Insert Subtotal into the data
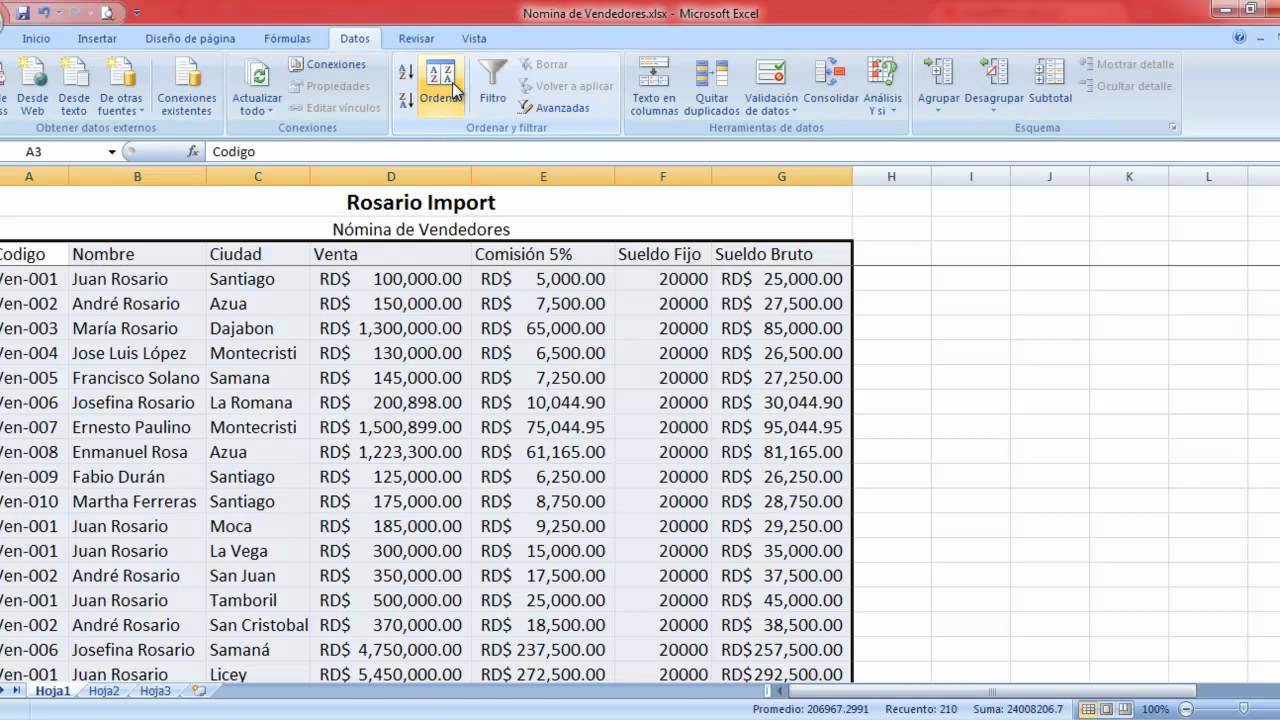 coord(1050,82)
